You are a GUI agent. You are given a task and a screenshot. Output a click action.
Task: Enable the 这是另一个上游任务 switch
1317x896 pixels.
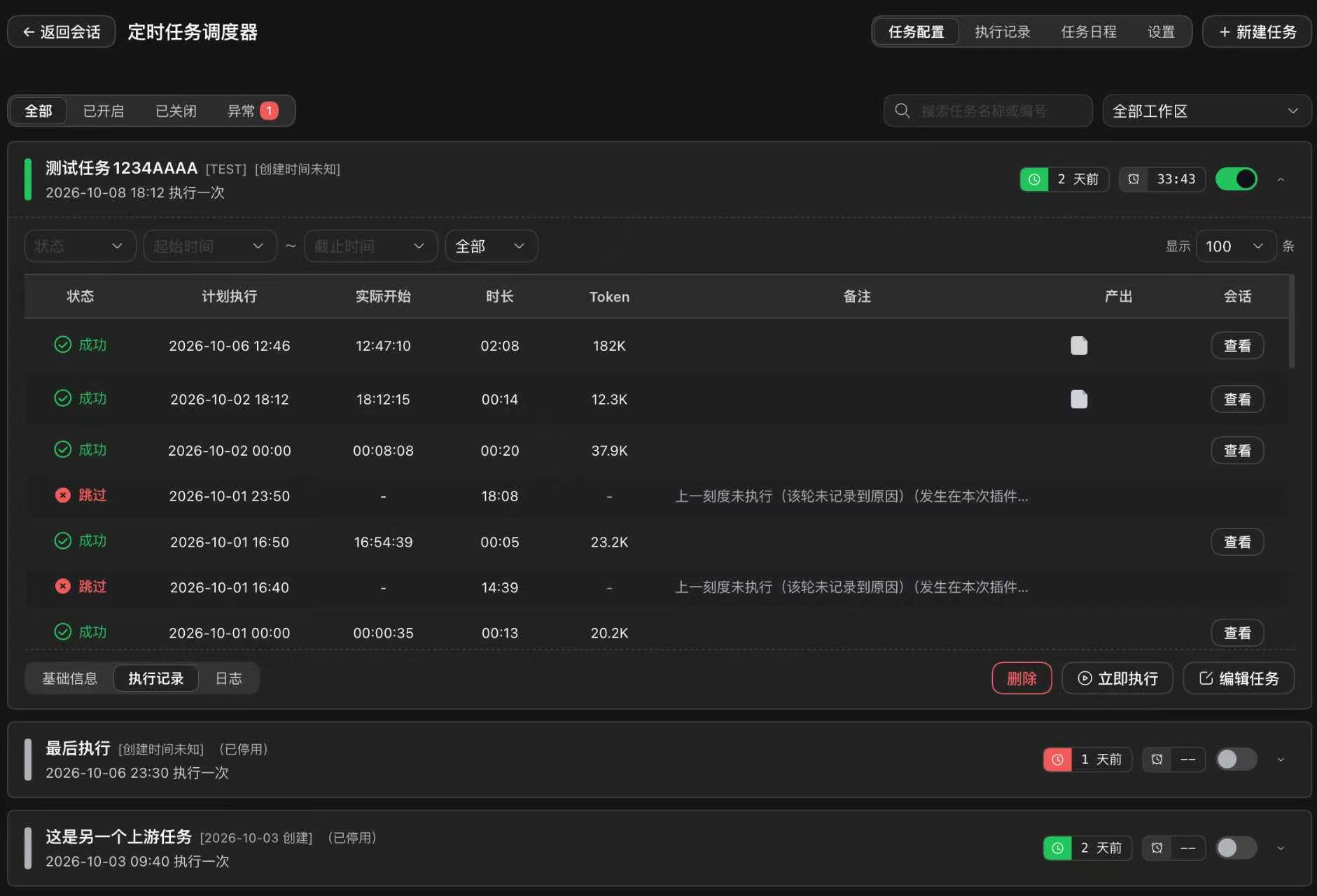(x=1236, y=848)
